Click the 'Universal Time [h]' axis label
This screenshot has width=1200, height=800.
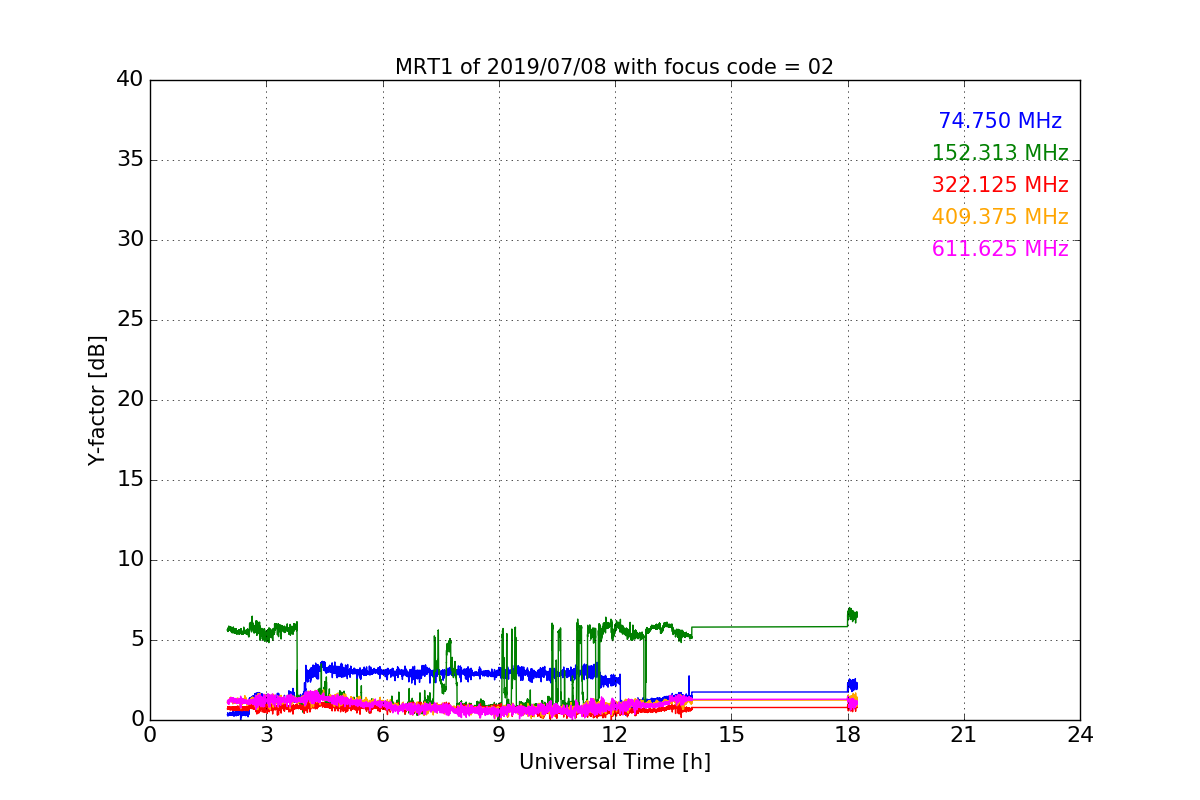coord(614,762)
